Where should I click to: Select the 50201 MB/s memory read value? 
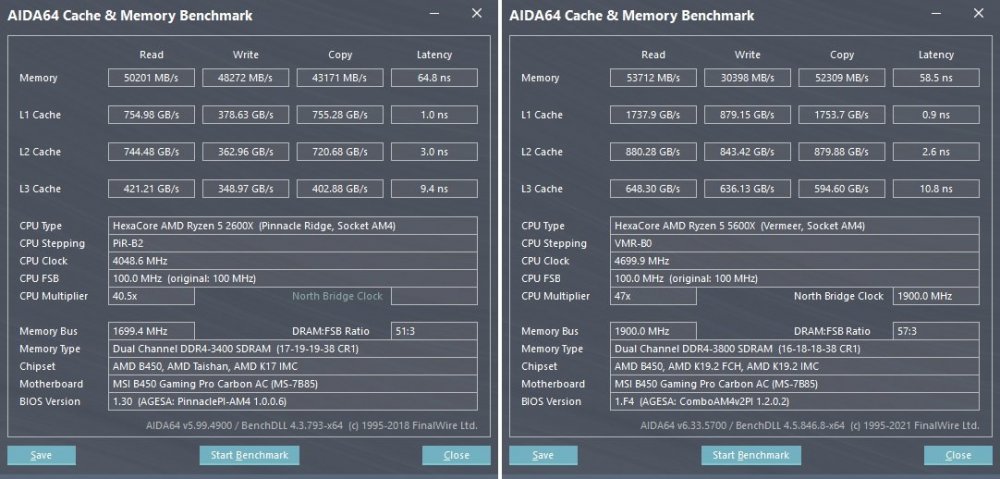coord(151,78)
